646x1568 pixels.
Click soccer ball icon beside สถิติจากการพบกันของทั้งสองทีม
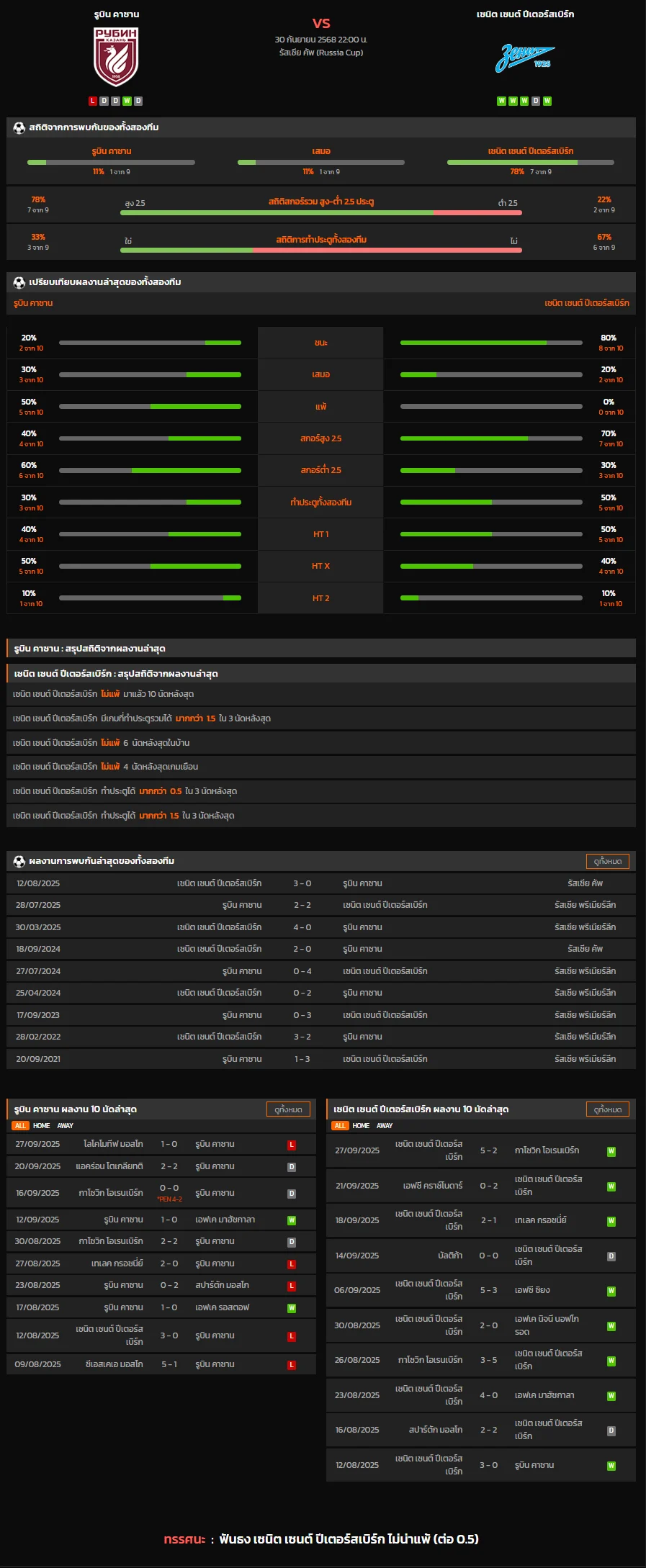pyautogui.click(x=19, y=127)
